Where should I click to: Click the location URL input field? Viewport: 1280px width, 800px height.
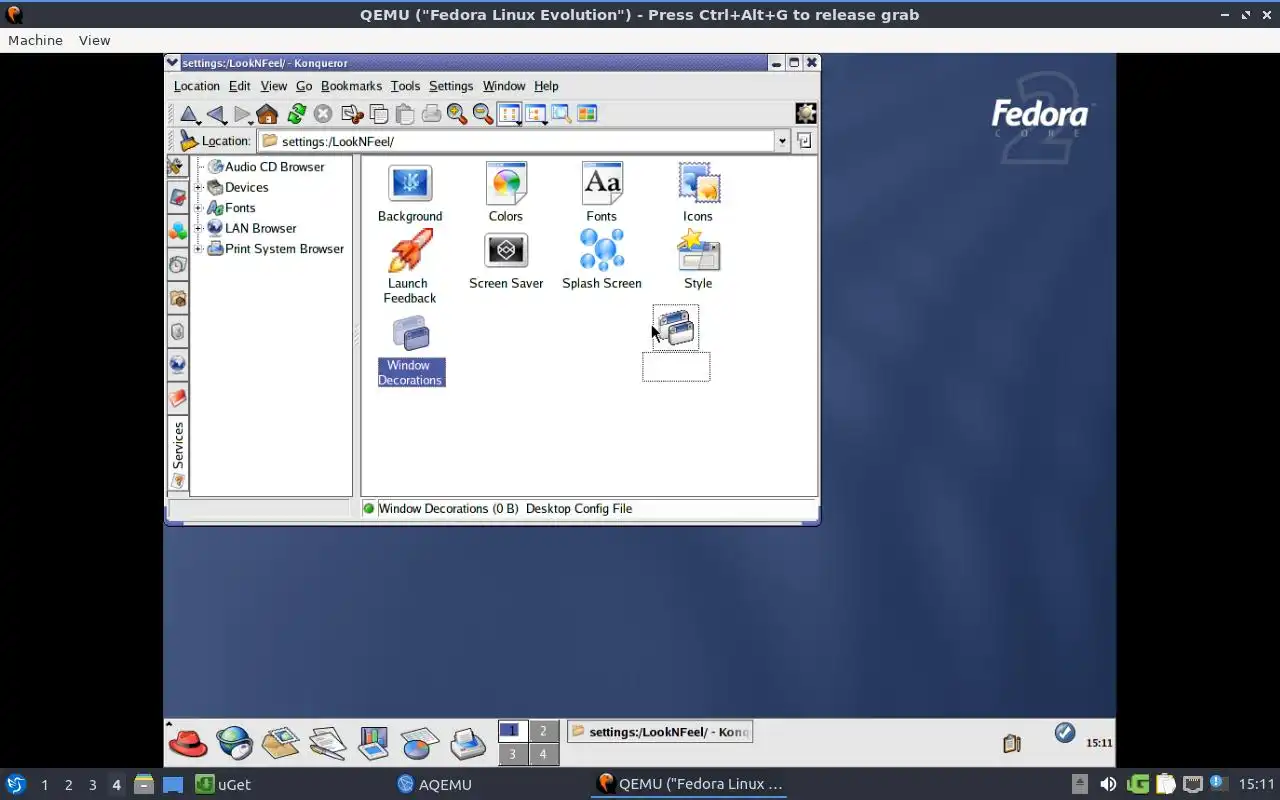[516, 141]
